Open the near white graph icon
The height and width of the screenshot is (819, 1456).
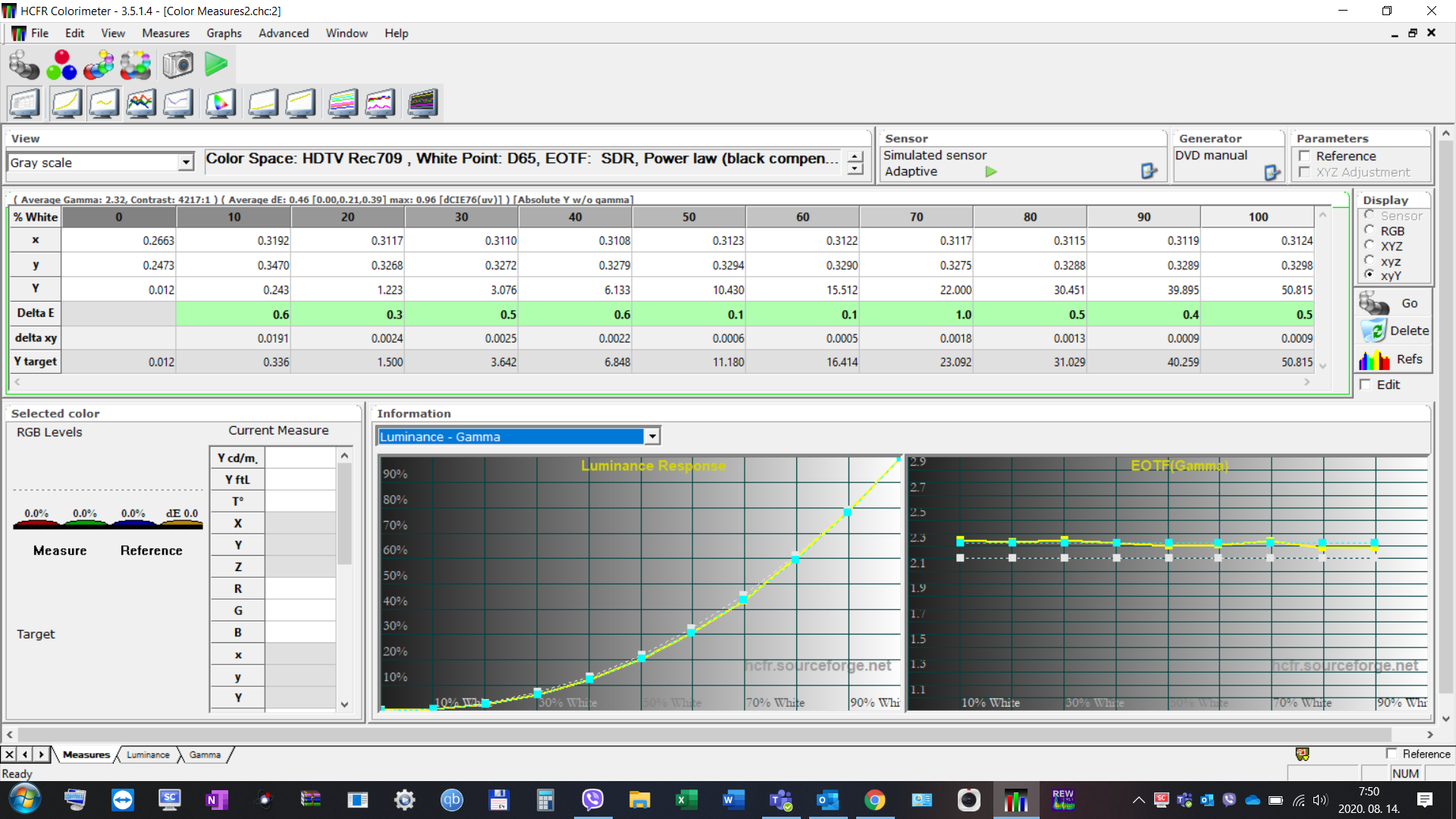pos(300,103)
